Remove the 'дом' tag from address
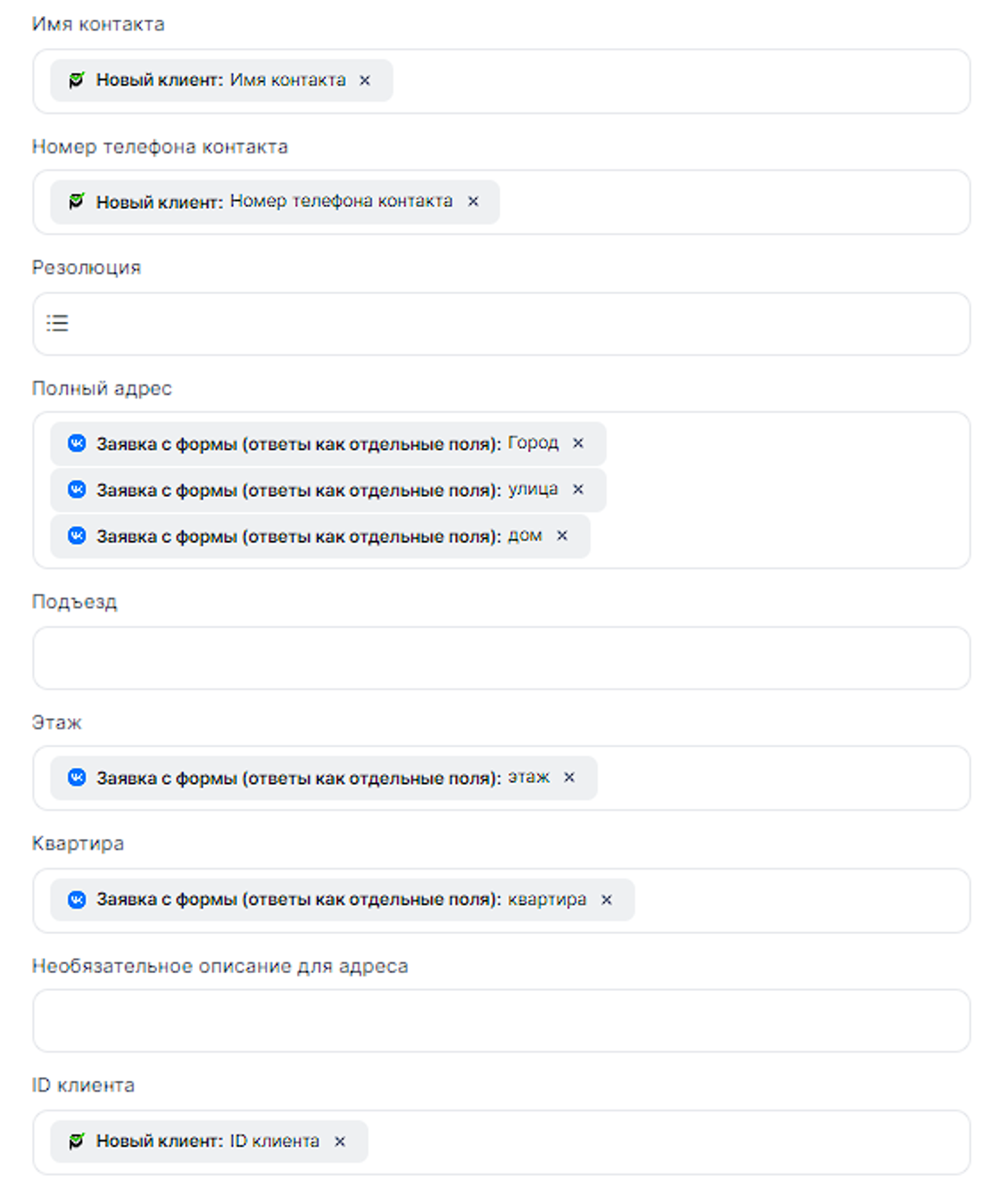 [x=562, y=536]
